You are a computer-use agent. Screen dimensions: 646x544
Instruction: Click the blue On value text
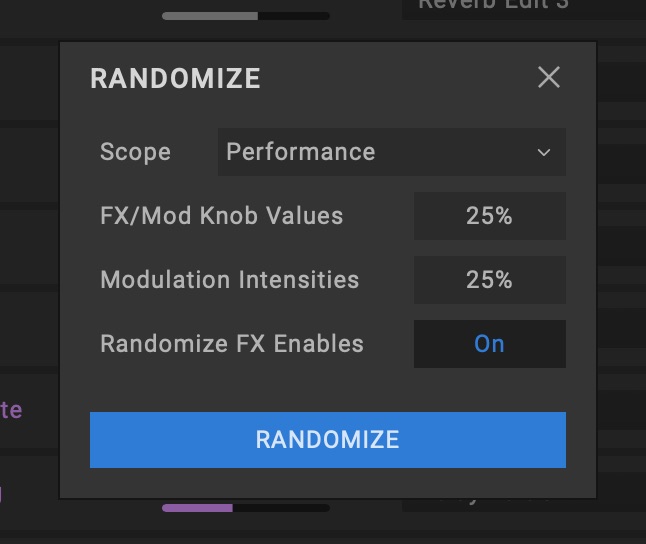pos(489,344)
